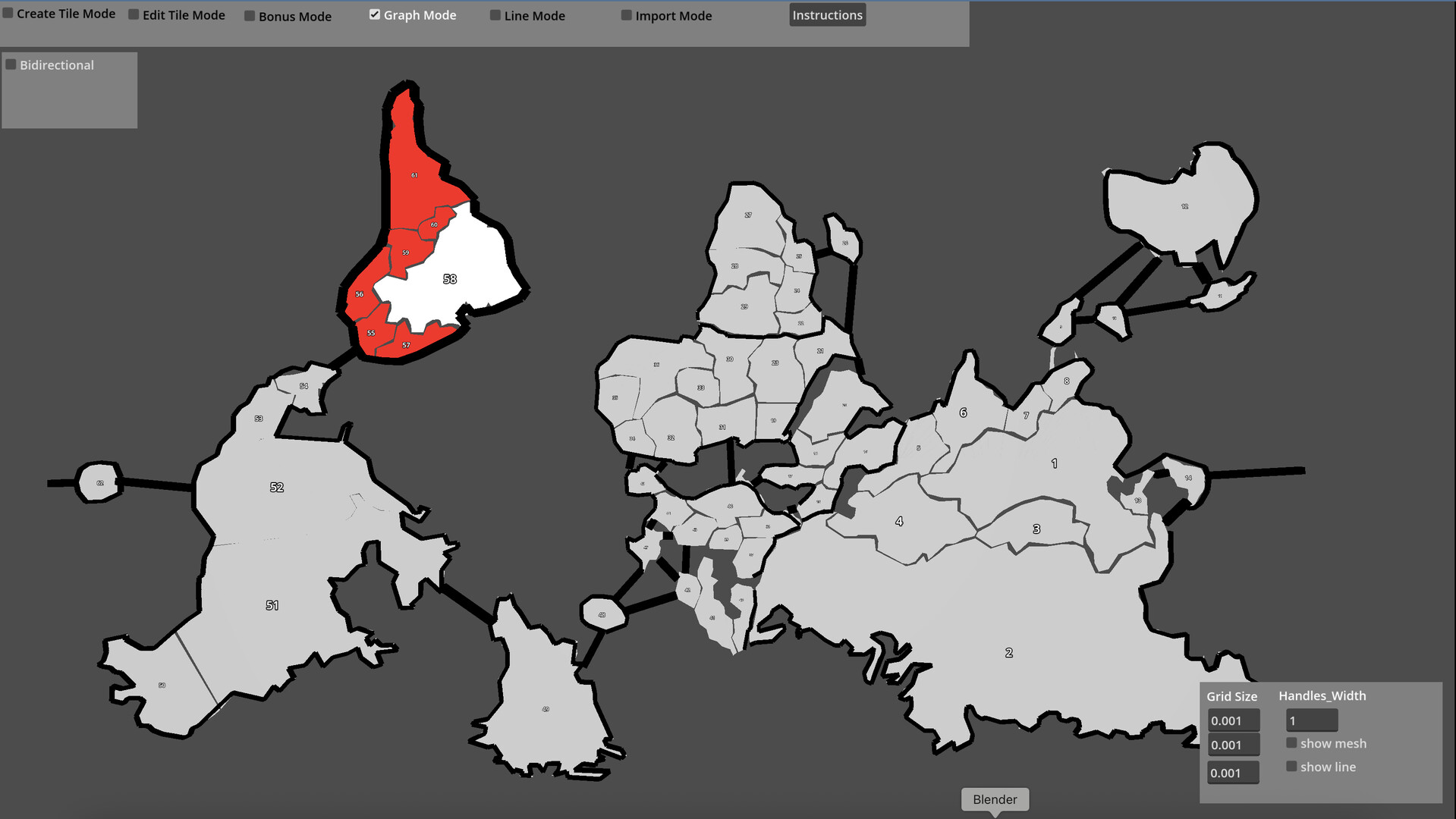This screenshot has height=819, width=1456.
Task: Enable Line Mode
Action: [495, 14]
